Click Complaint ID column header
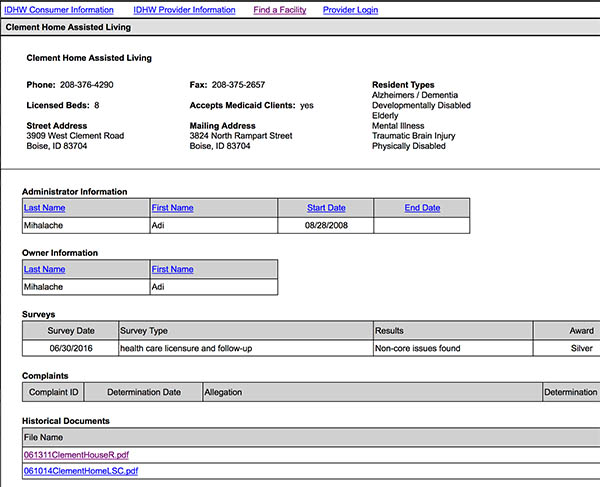Viewport: 600px width, 487px height. tap(53, 392)
